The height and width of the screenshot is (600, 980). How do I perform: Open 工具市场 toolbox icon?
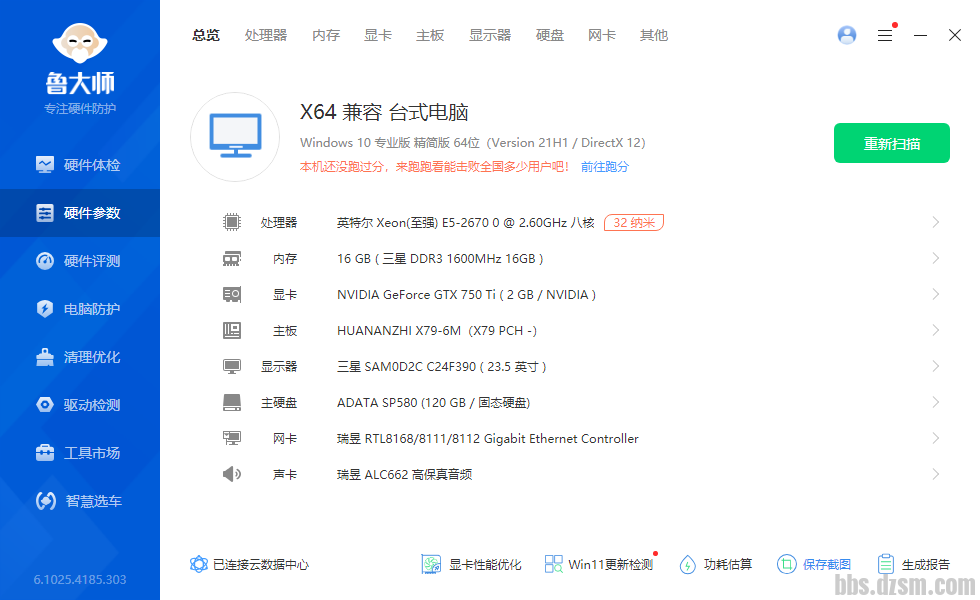coord(45,453)
